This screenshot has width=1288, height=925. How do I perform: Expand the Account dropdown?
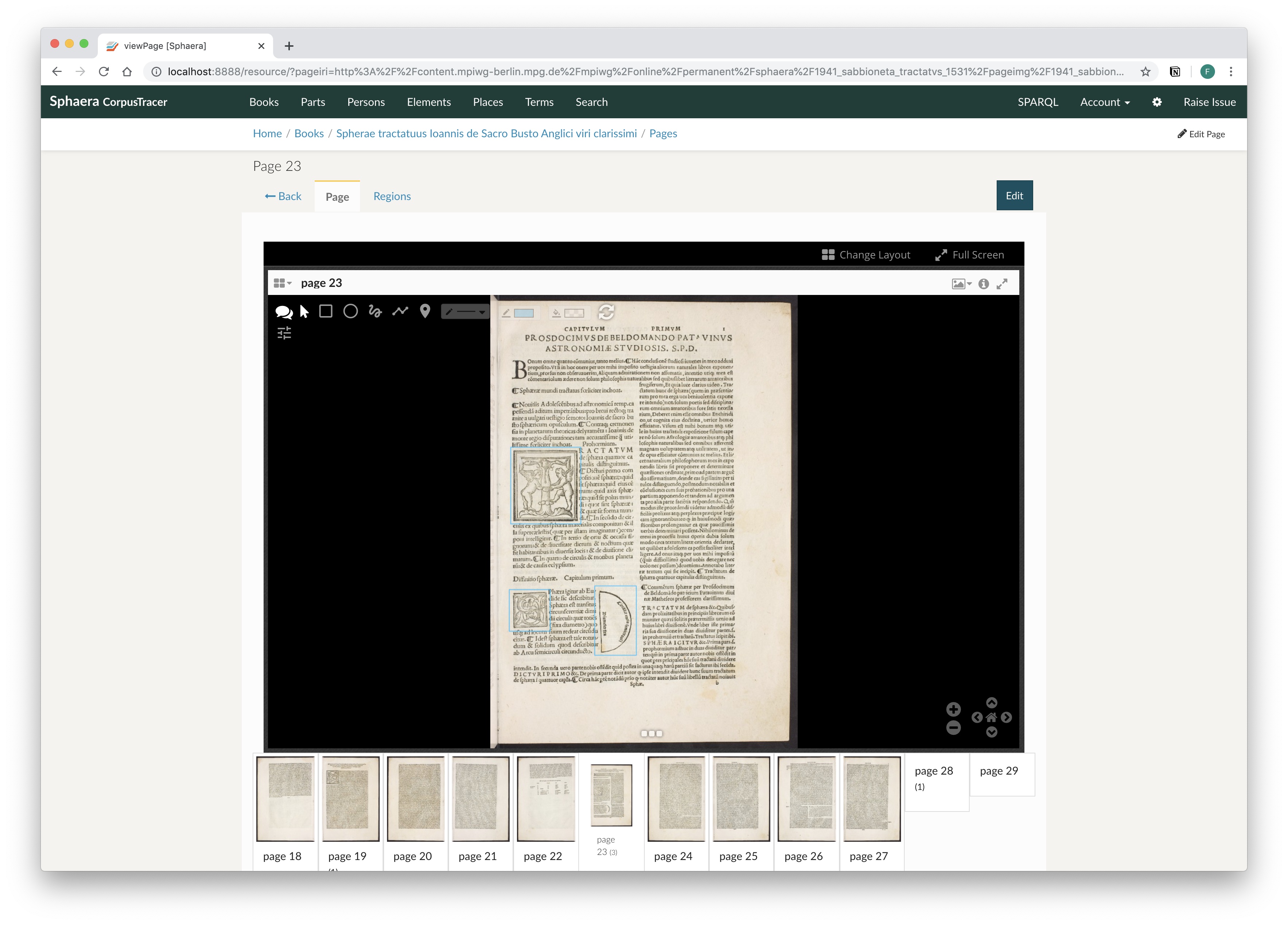coord(1105,101)
